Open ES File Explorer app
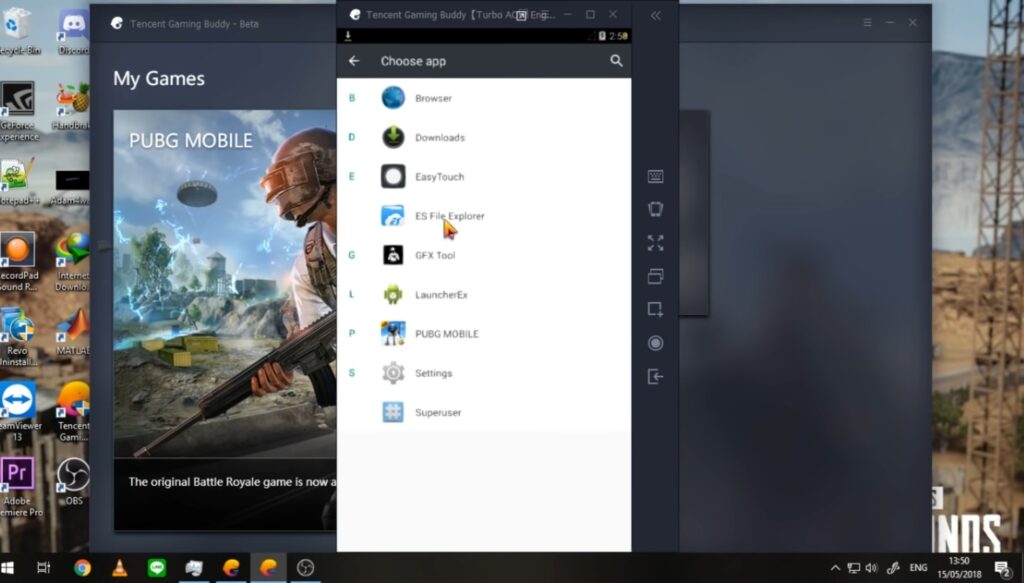This screenshot has height=583, width=1024. click(x=449, y=216)
